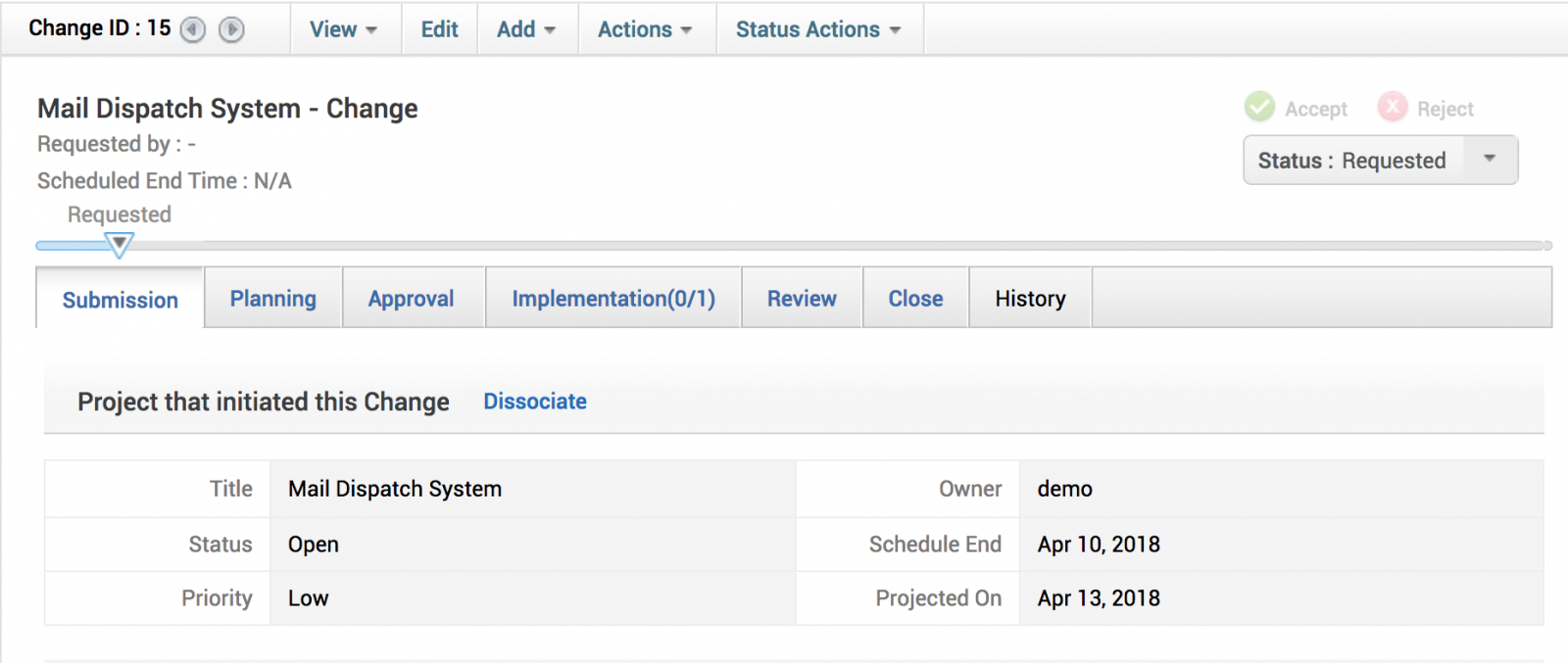Open the View dropdown menu
The width and height of the screenshot is (1568, 663).
point(345,29)
